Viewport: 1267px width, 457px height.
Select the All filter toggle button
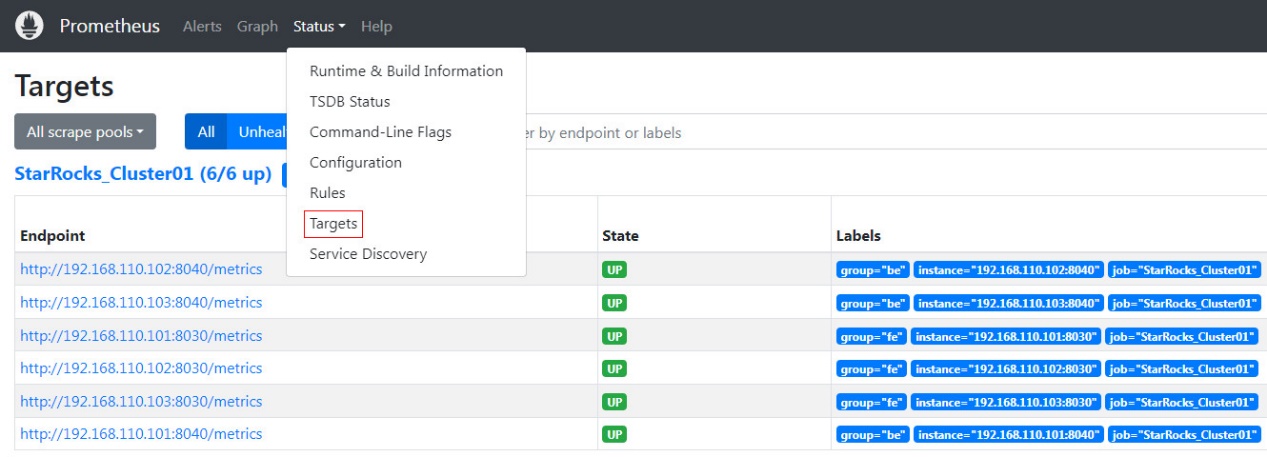[206, 132]
